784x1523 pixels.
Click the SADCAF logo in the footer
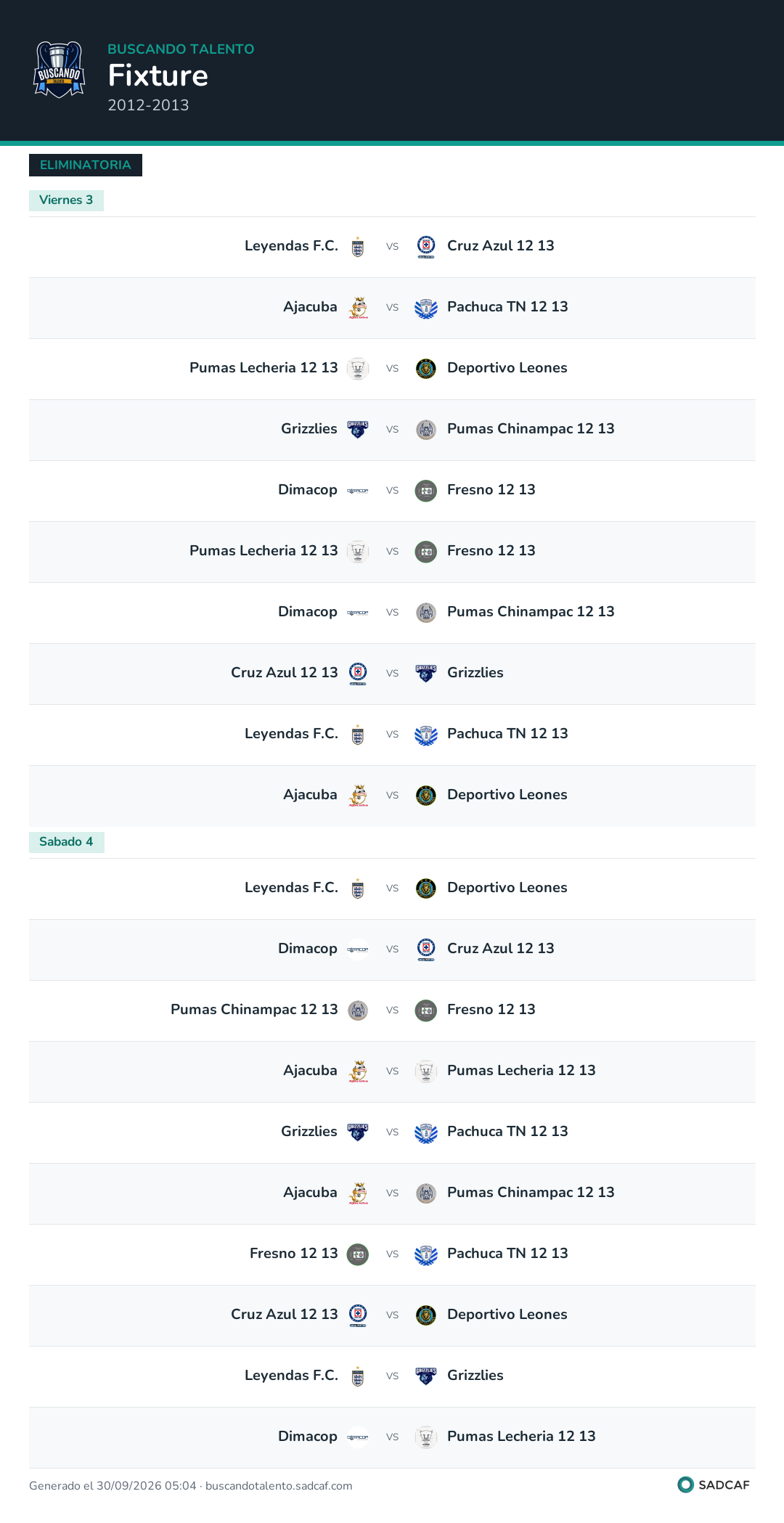click(x=714, y=1485)
